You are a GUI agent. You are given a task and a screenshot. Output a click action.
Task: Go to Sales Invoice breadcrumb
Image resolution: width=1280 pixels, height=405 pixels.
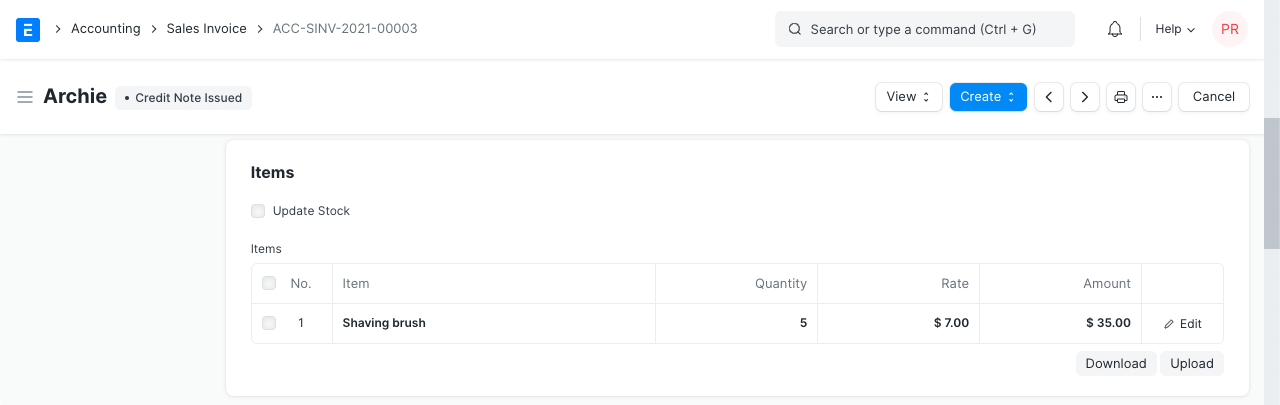pos(206,29)
